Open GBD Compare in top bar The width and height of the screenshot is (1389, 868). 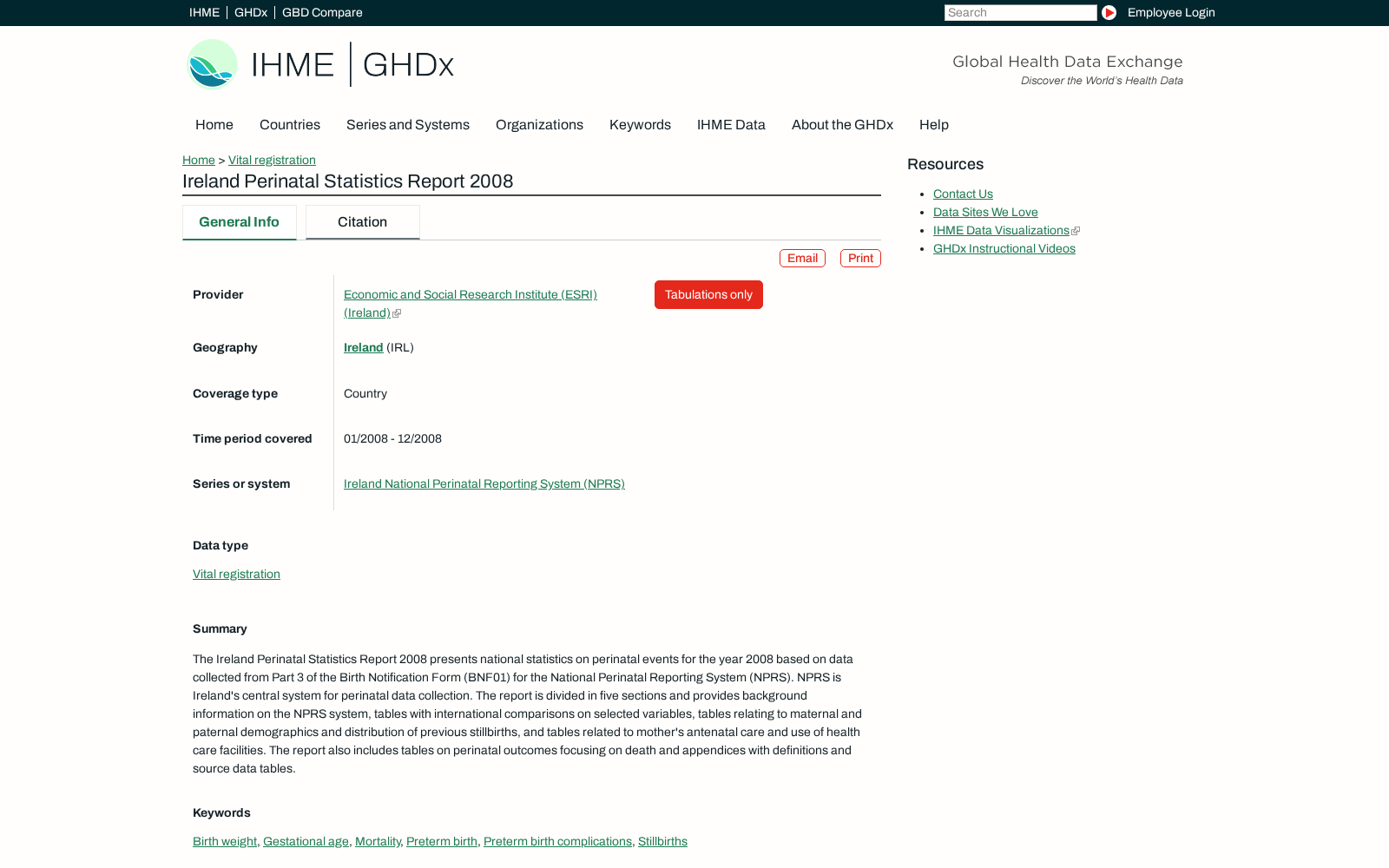[322, 12]
